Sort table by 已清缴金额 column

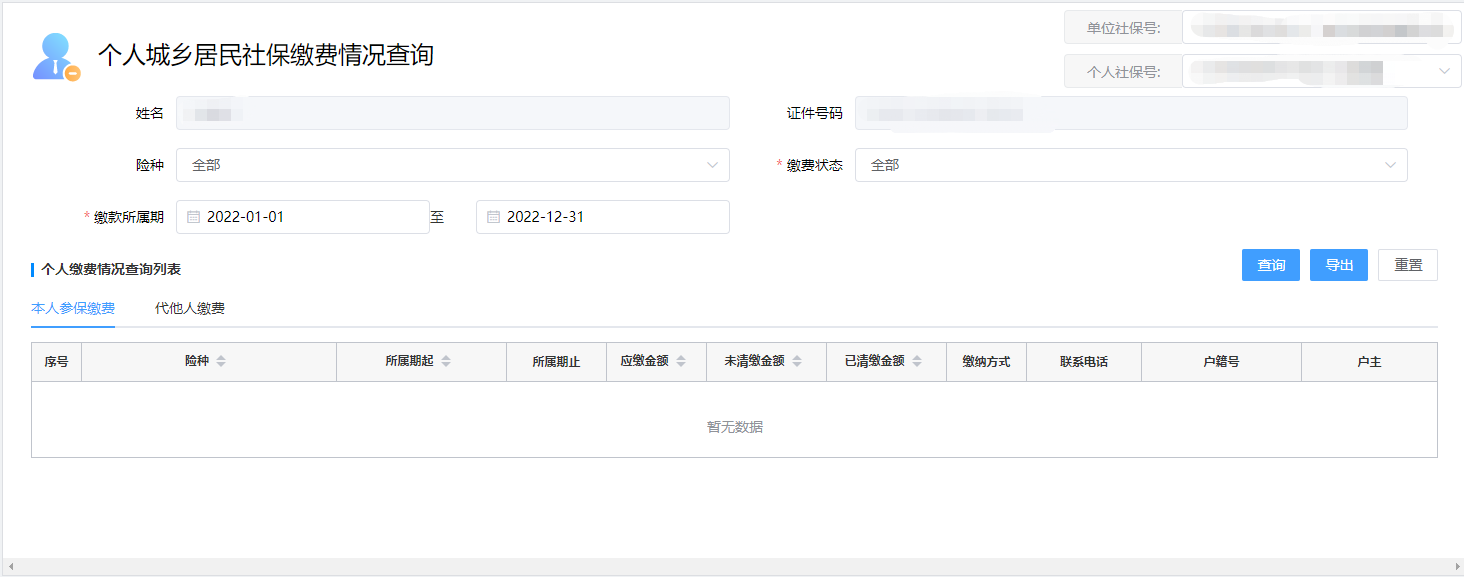[x=917, y=362]
